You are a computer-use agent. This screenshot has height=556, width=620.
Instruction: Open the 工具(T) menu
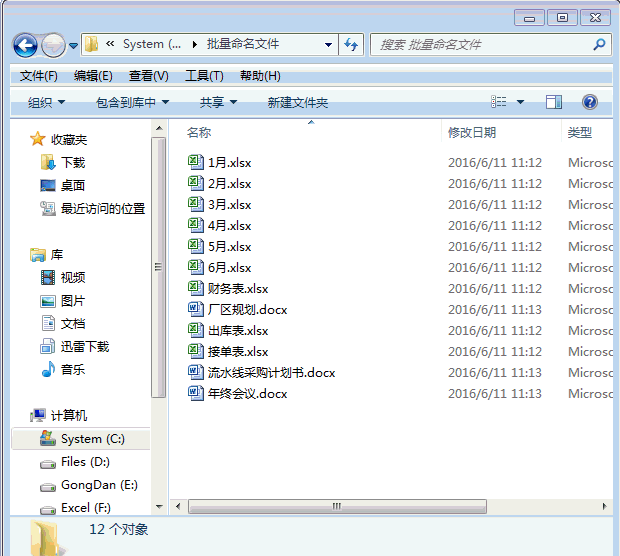point(204,76)
